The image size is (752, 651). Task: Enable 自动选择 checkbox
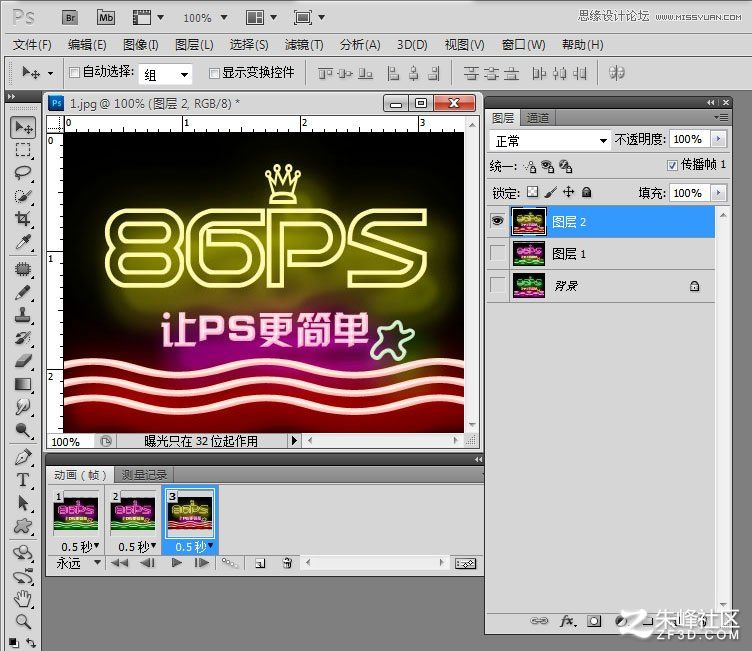74,72
